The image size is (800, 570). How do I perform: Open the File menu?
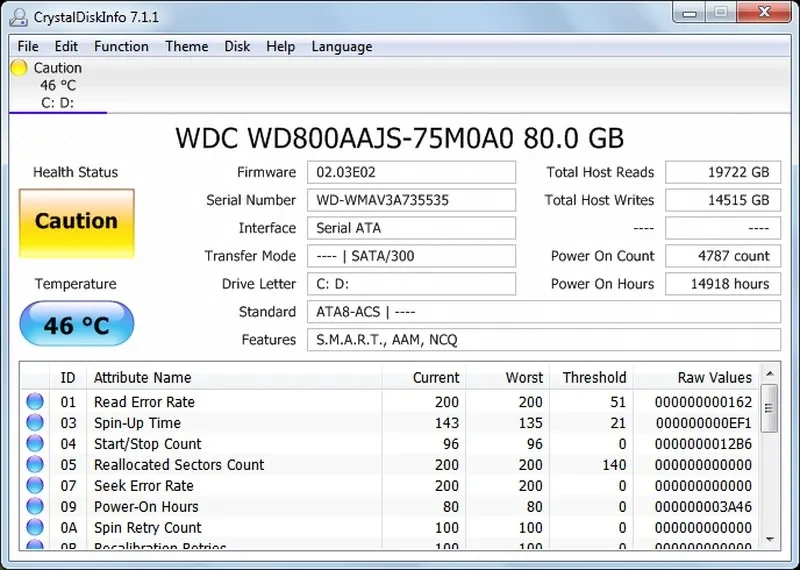pyautogui.click(x=28, y=46)
